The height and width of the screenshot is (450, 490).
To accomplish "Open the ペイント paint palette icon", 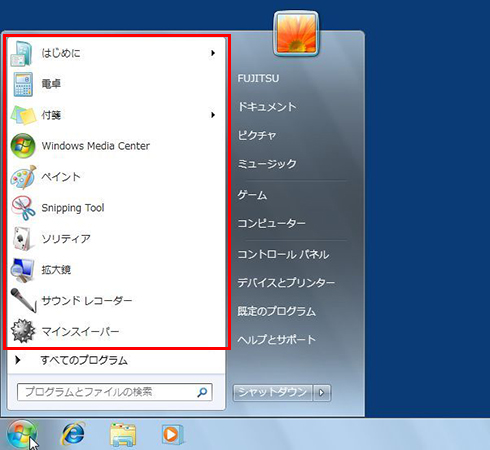I will pyautogui.click(x=23, y=177).
